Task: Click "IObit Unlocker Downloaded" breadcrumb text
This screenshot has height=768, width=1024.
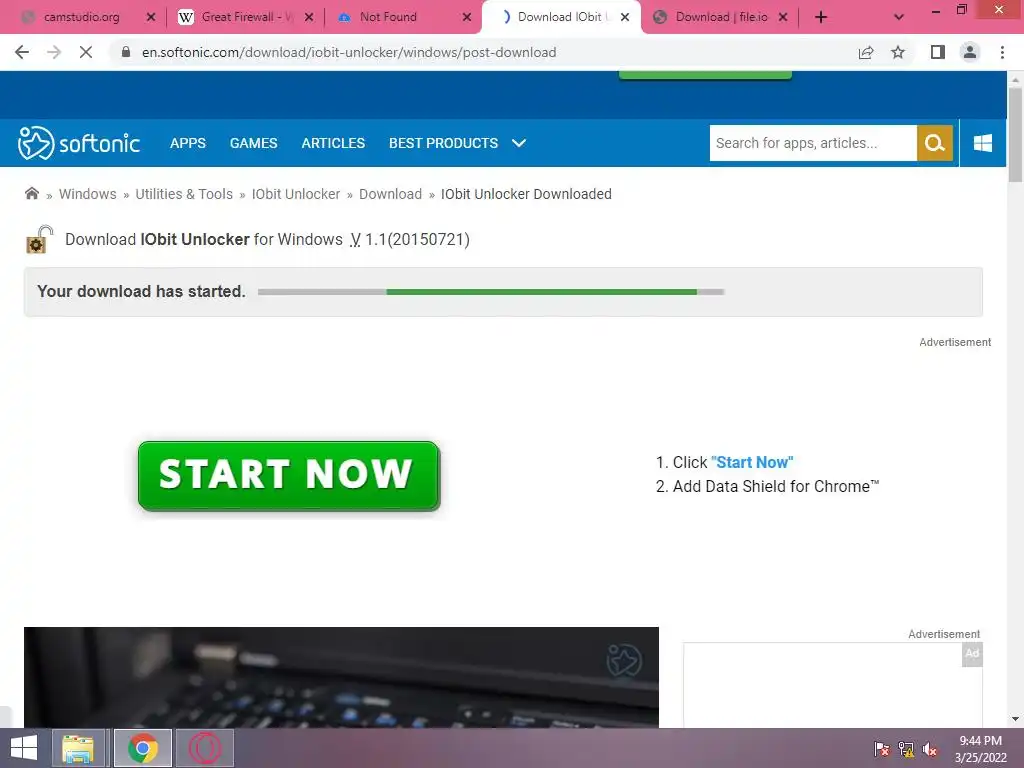Action: (526, 194)
